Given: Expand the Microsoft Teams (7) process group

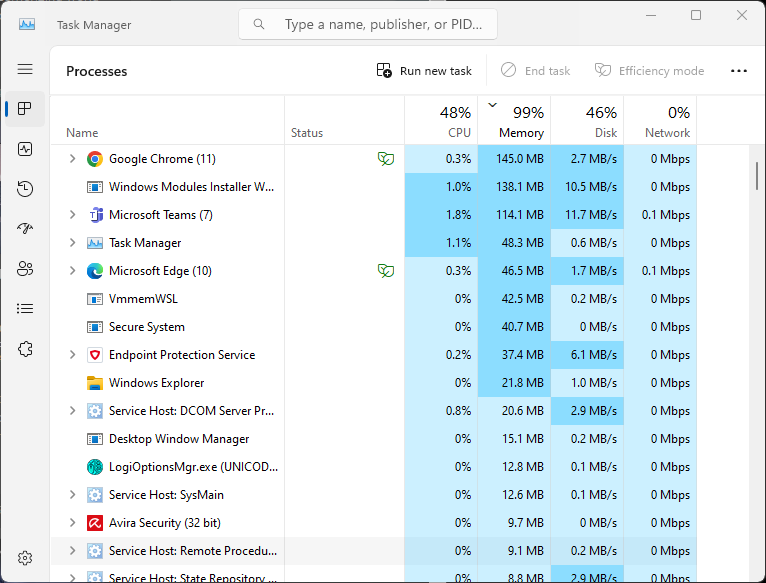Looking at the screenshot, I should coord(72,215).
